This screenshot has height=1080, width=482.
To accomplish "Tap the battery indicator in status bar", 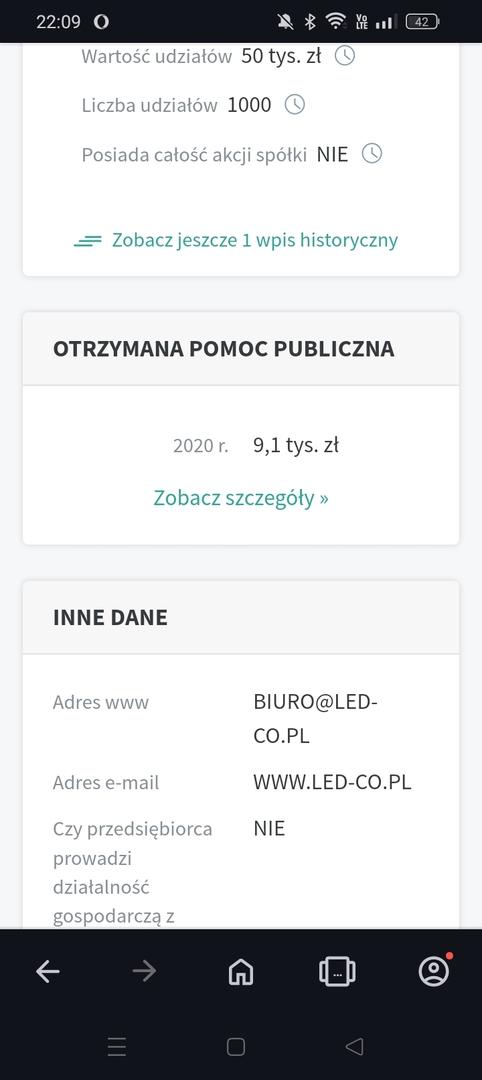I will tap(422, 21).
